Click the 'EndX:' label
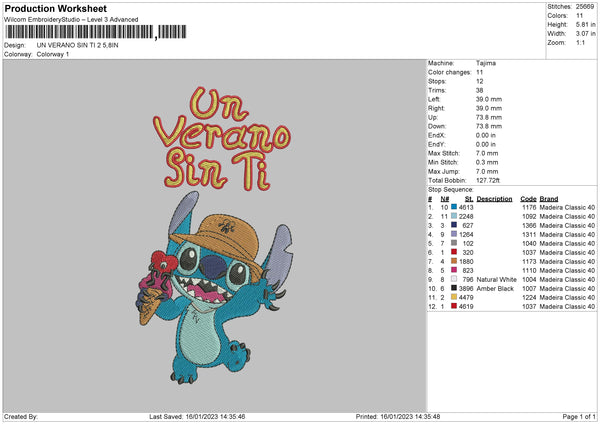This screenshot has width=600, height=424. (437, 135)
